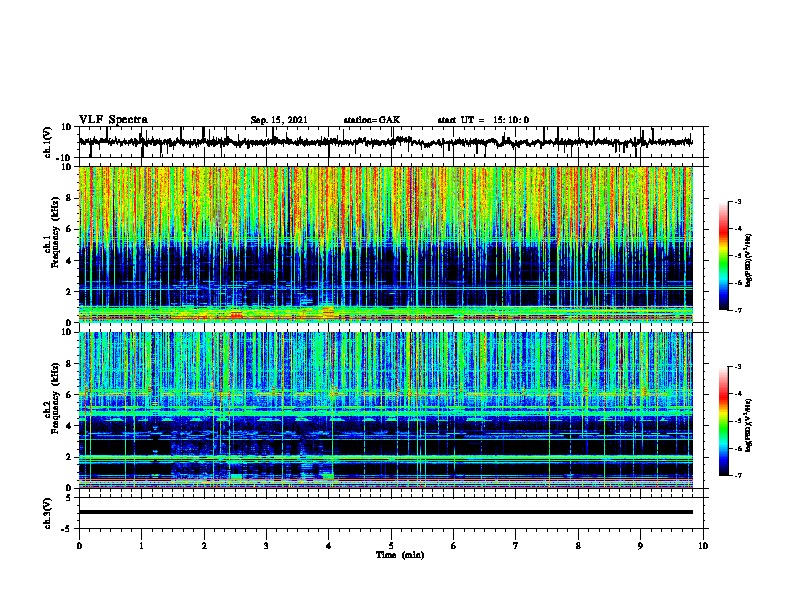
Task: Click the "VLF Spectra" plot title
Action: point(113,120)
